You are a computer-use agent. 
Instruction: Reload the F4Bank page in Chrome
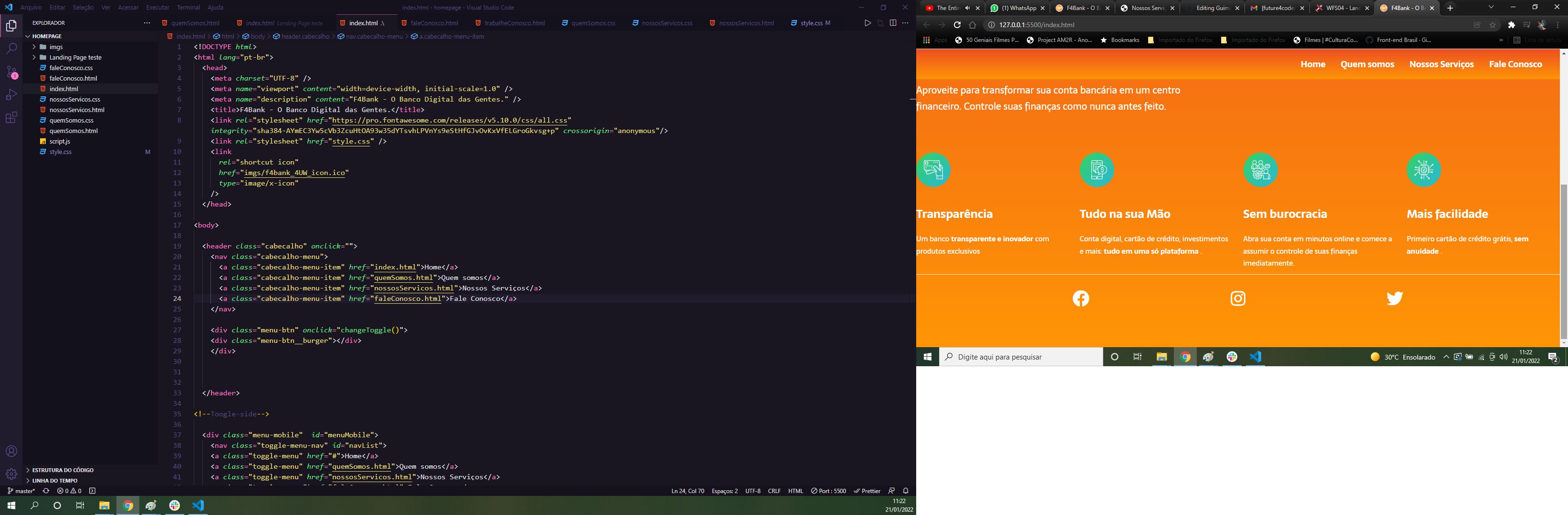click(957, 25)
